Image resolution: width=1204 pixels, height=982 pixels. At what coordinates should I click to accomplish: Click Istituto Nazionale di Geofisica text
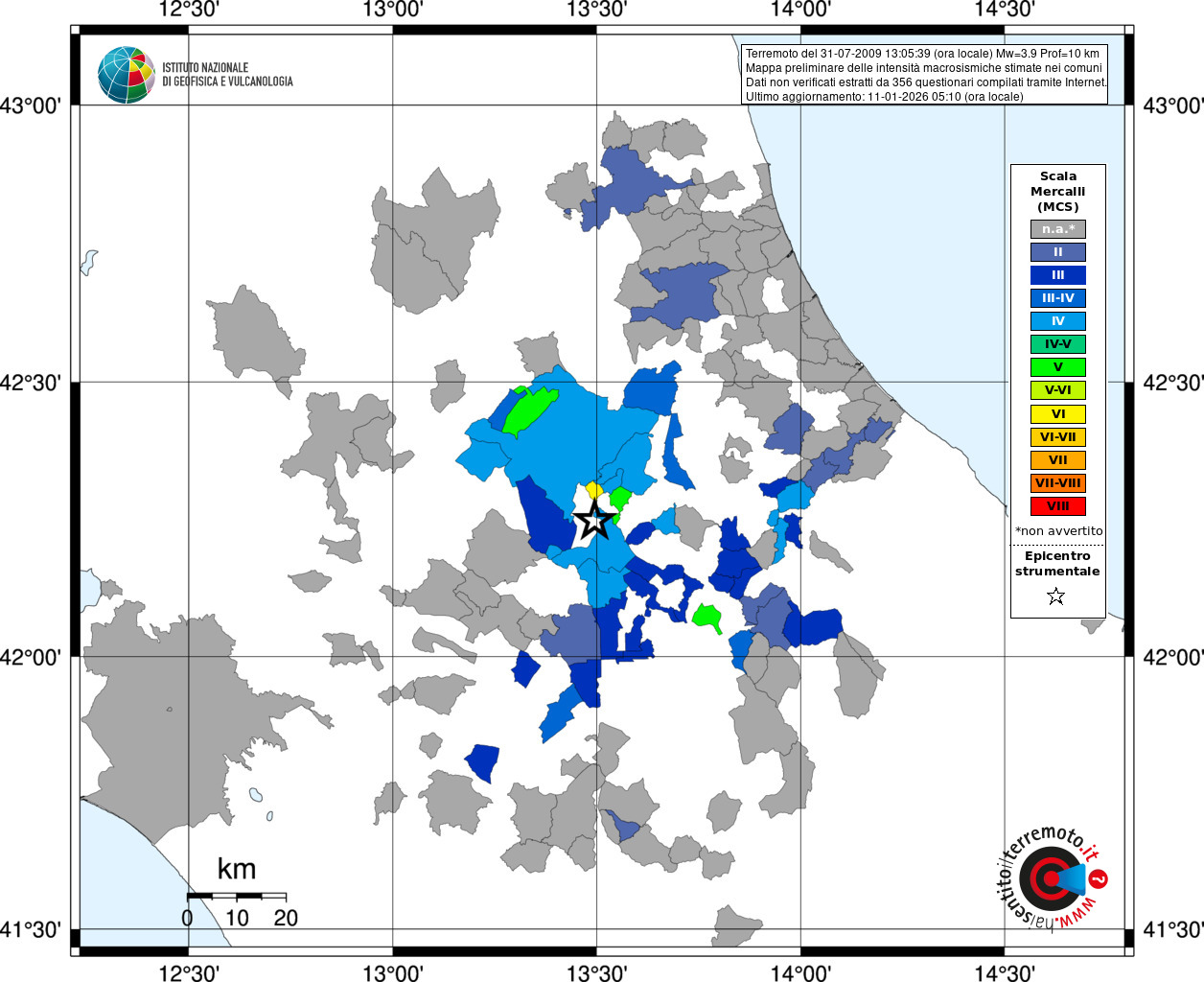coord(227,75)
